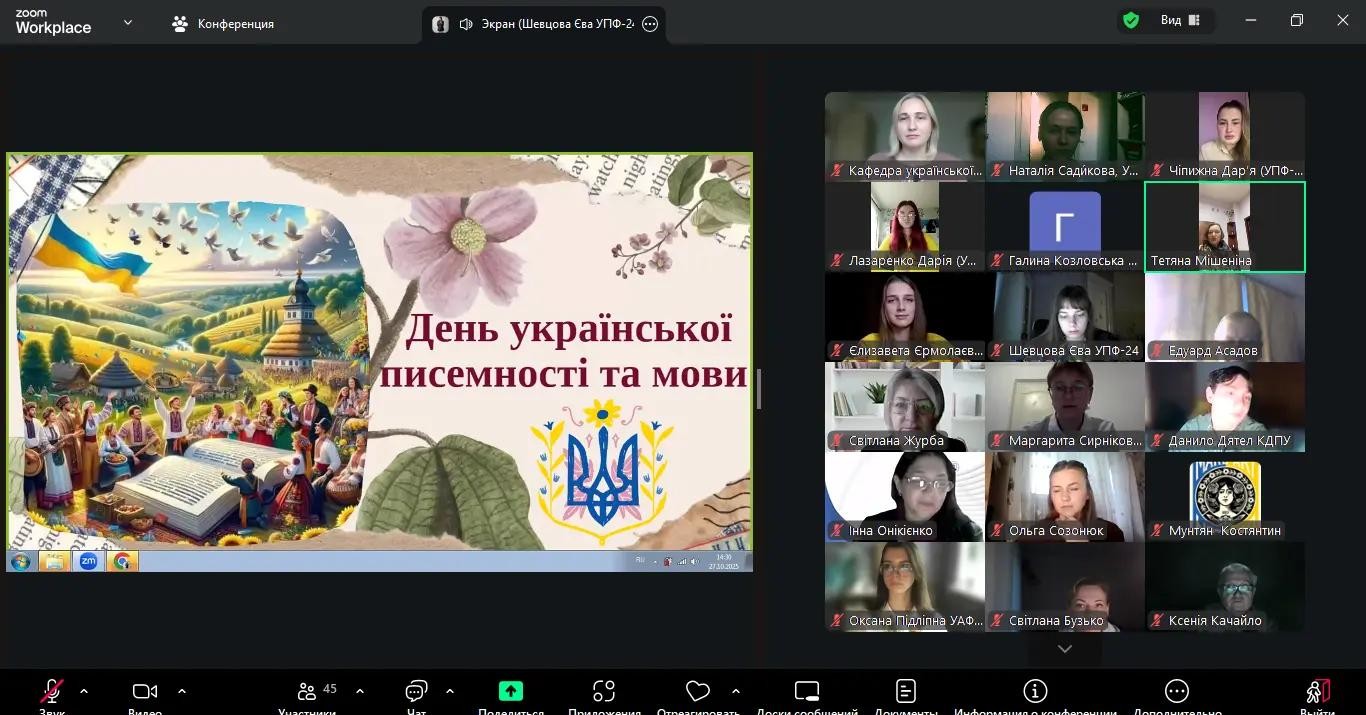Start your camera via Видео
1366x715 pixels.
pyautogui.click(x=144, y=692)
